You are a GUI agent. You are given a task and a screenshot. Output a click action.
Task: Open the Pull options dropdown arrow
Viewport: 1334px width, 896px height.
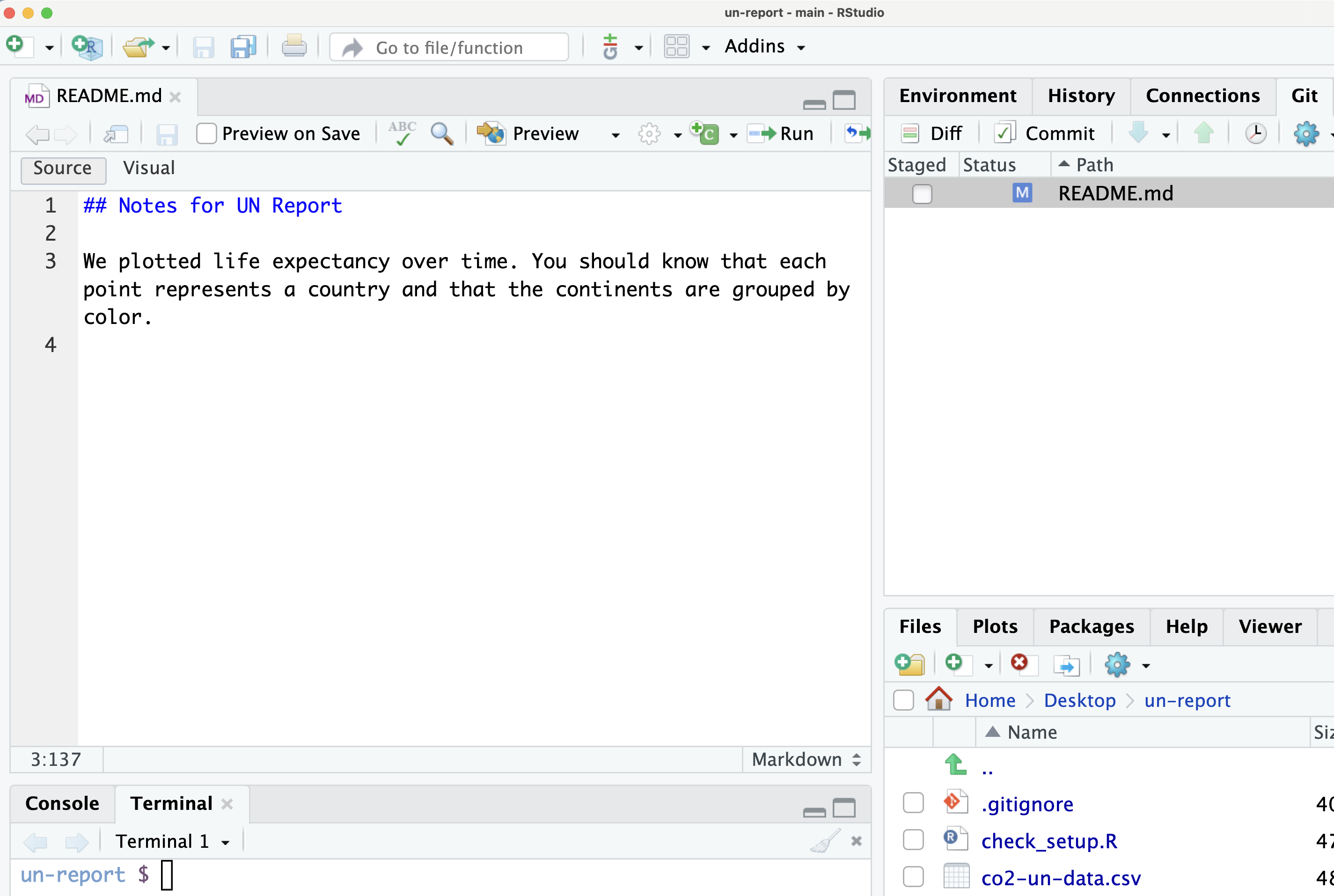[x=1166, y=135]
